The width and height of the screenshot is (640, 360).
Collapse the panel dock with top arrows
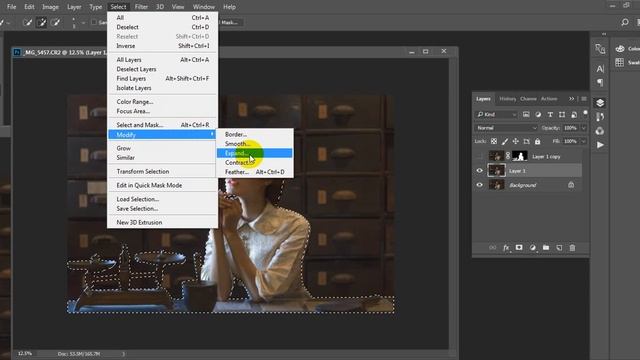coord(604,34)
